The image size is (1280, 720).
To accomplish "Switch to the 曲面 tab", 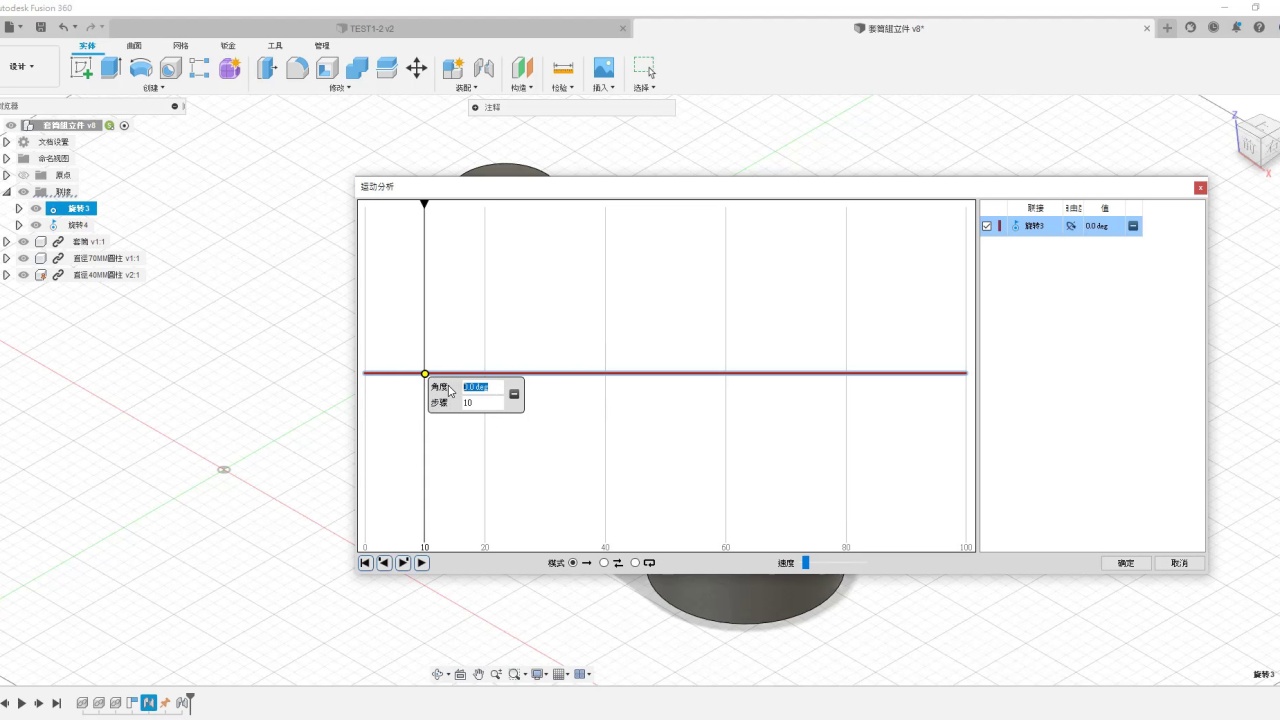I will (134, 46).
